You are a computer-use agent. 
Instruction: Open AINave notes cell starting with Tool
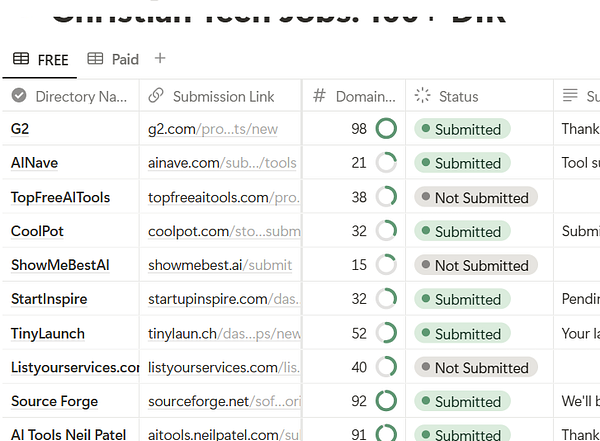point(577,163)
